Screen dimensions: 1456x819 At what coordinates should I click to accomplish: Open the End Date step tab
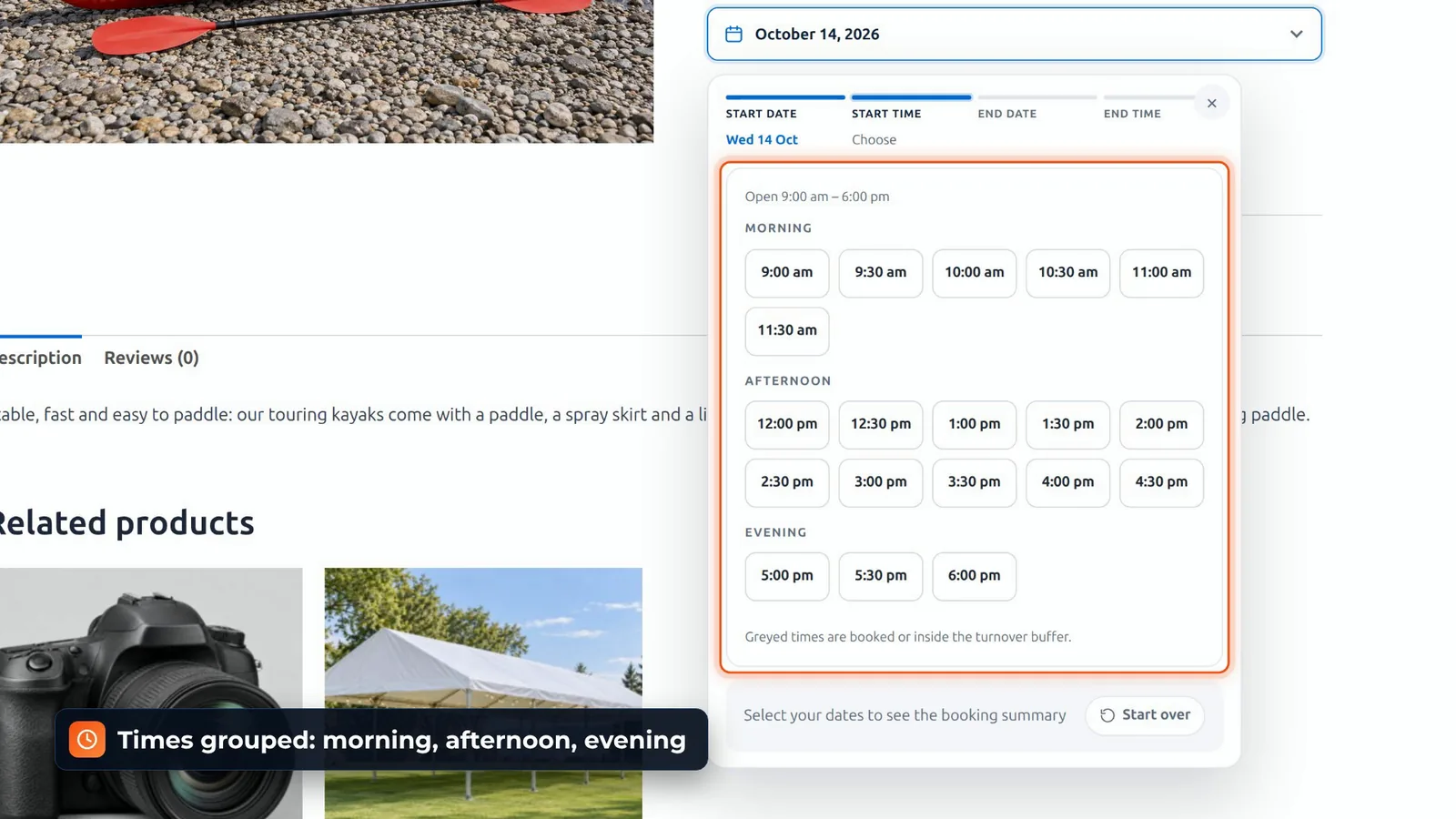pyautogui.click(x=1036, y=107)
